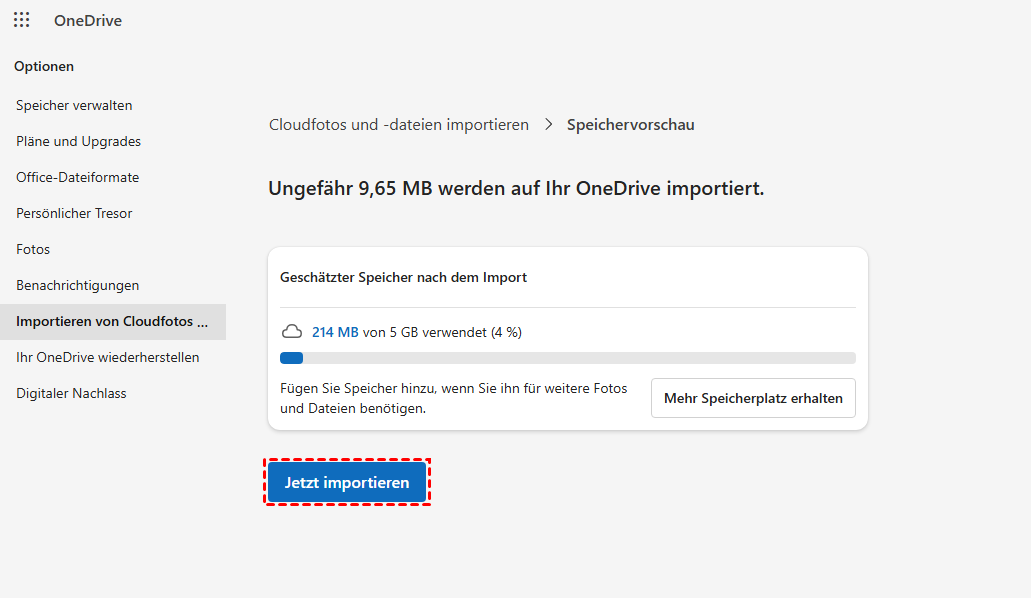Open Ihr OneDrive wiederherstellen
Screen dimensions: 1031x598
tap(107, 357)
